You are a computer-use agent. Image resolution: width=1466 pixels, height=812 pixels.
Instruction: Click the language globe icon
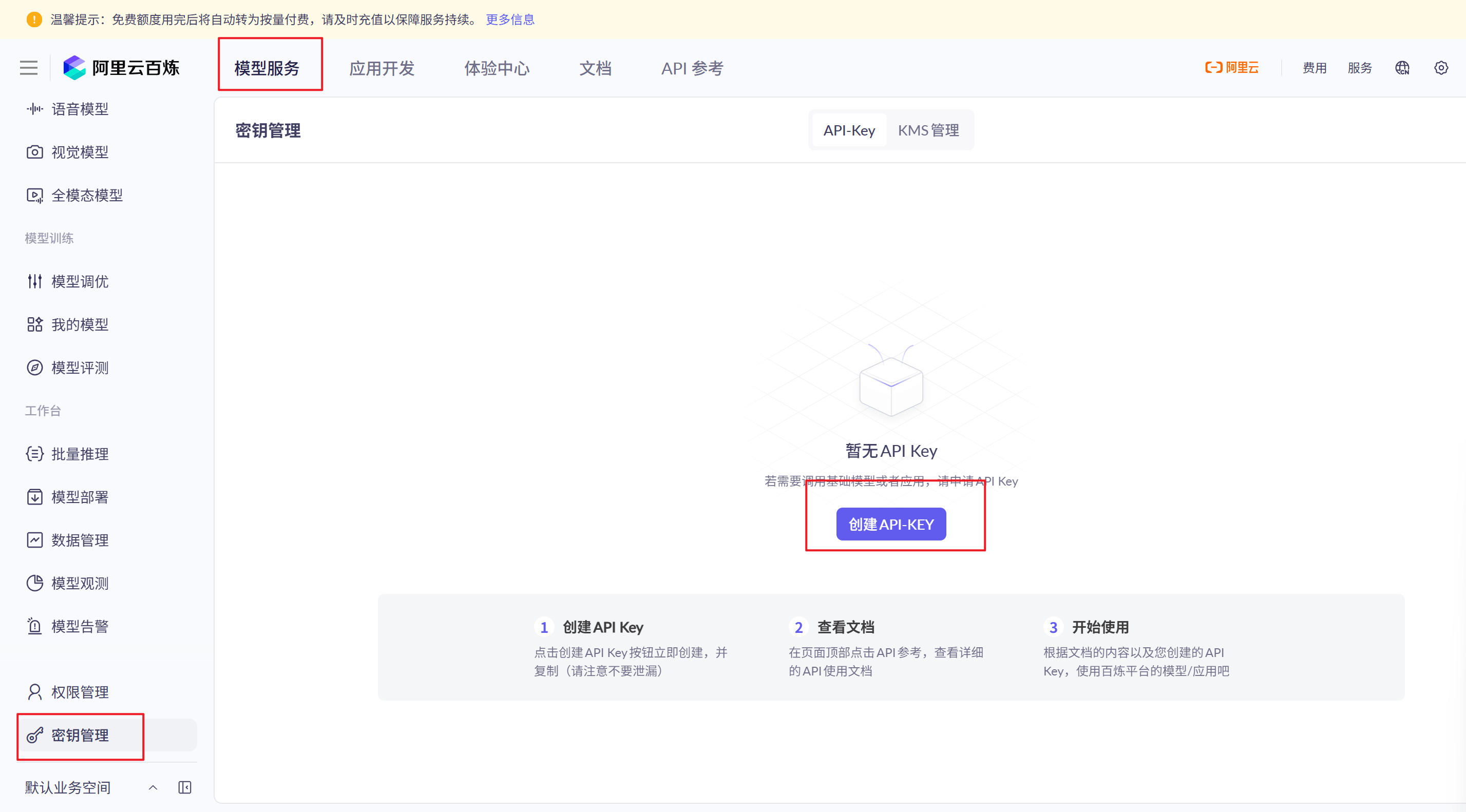point(1402,68)
